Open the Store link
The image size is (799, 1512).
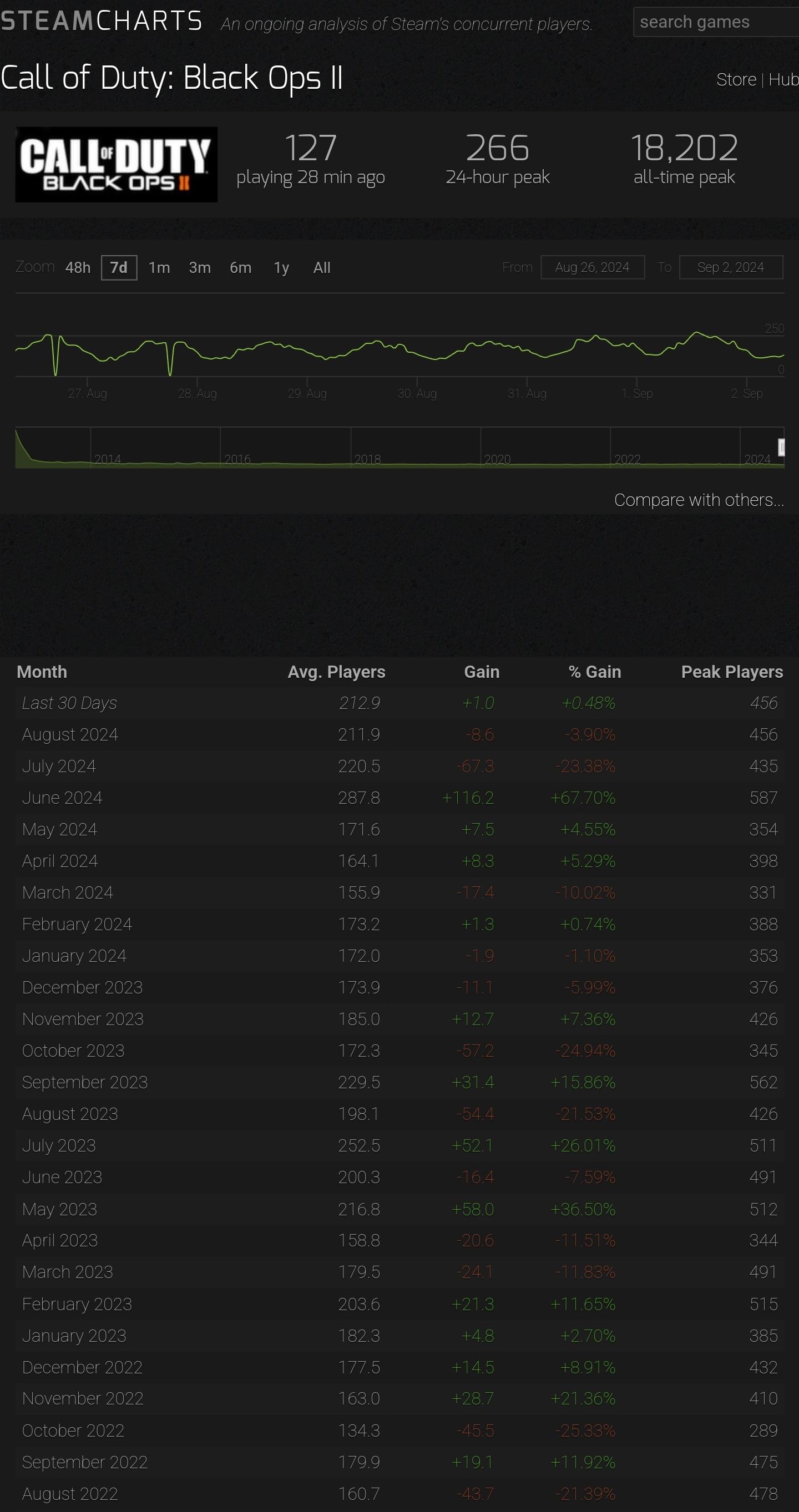(x=736, y=79)
